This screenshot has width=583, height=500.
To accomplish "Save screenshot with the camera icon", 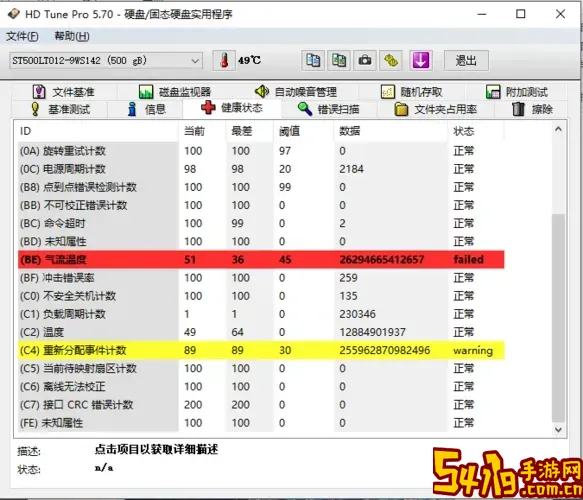I will [365, 60].
